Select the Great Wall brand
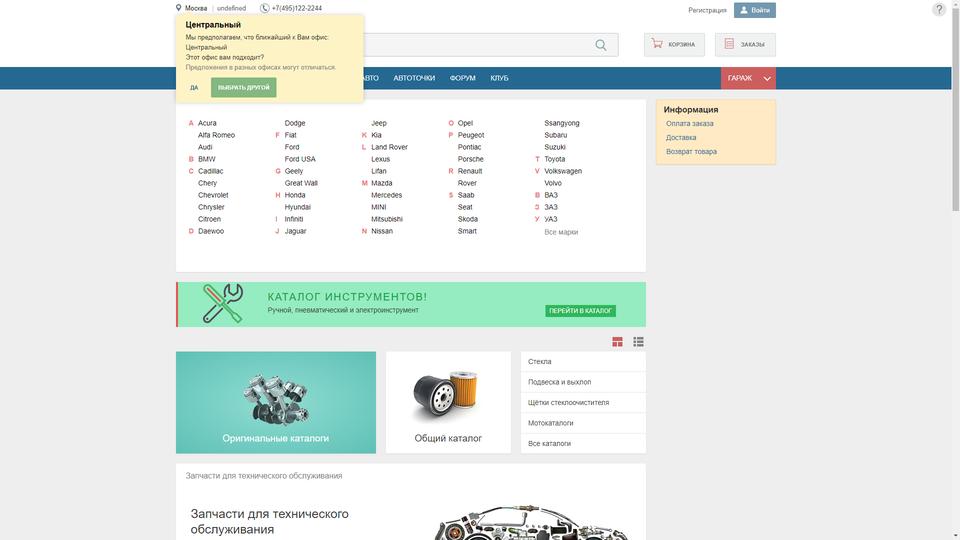960x540 pixels. pos(301,183)
